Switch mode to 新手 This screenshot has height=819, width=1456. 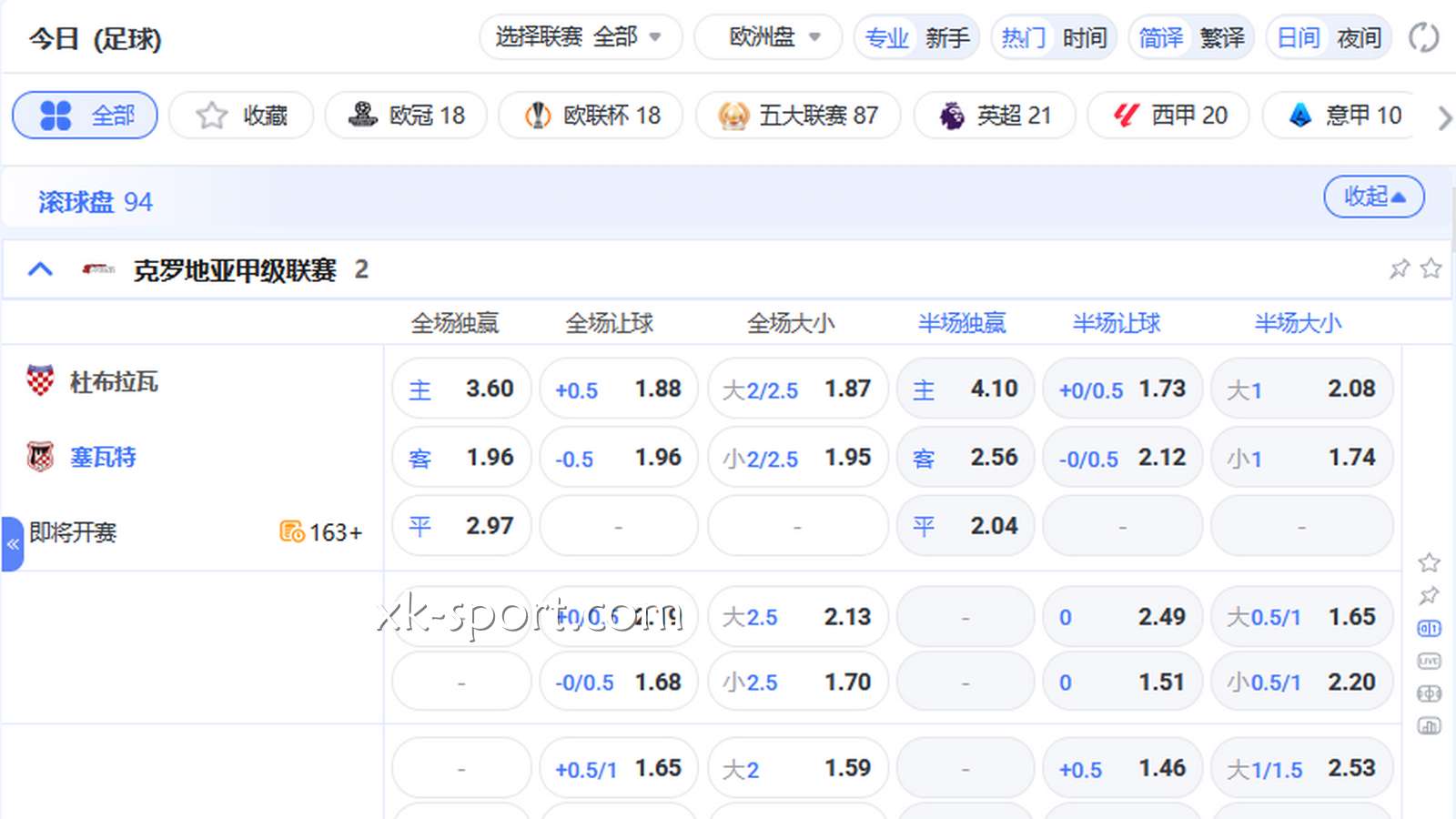(x=947, y=38)
